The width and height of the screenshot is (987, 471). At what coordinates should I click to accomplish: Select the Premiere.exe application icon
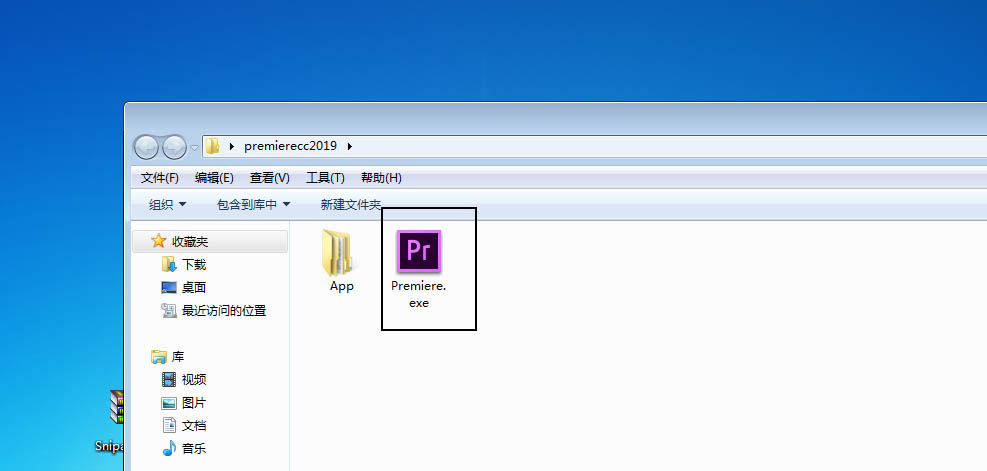point(419,252)
